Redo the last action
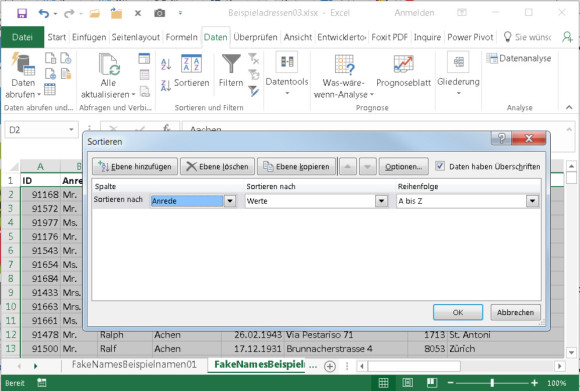580x391 pixels. [69, 14]
